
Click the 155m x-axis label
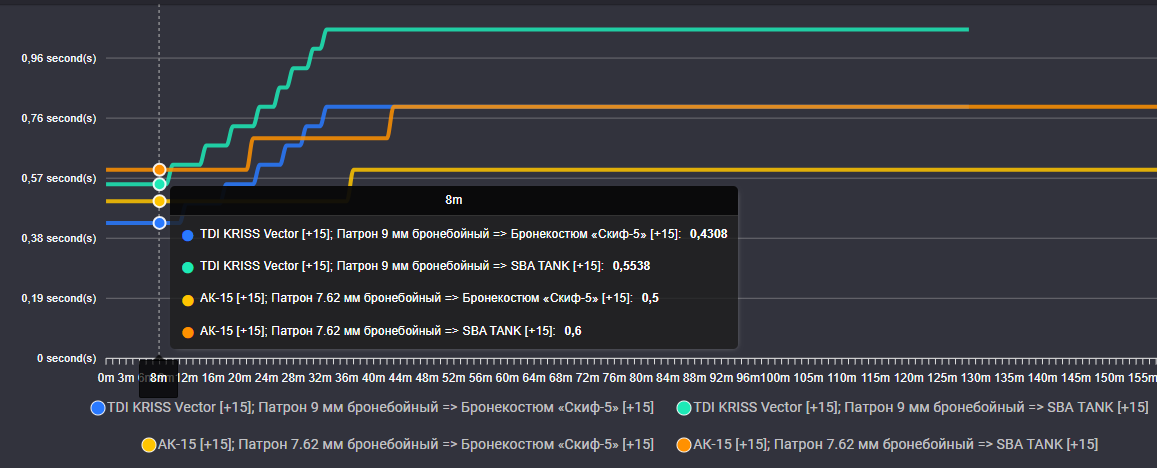tap(1142, 379)
